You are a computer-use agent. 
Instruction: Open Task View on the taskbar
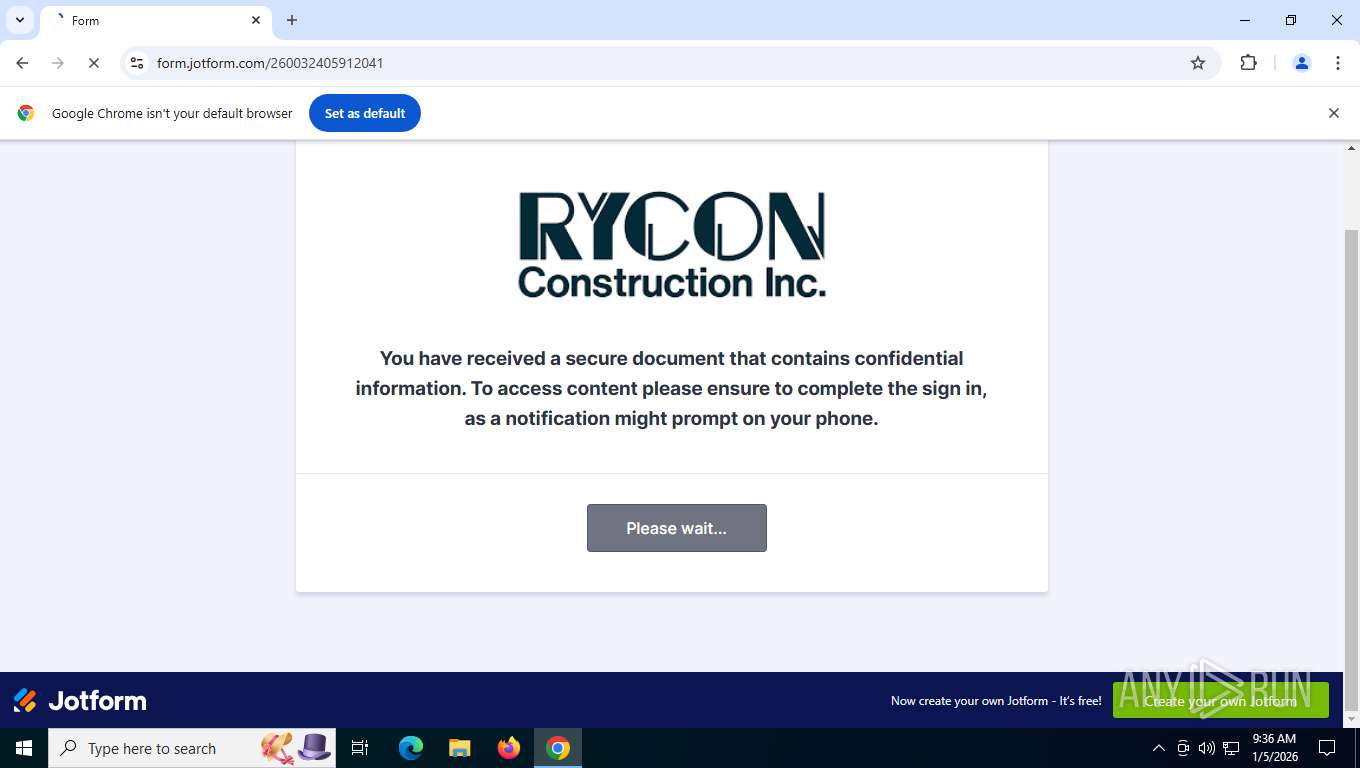(x=360, y=748)
